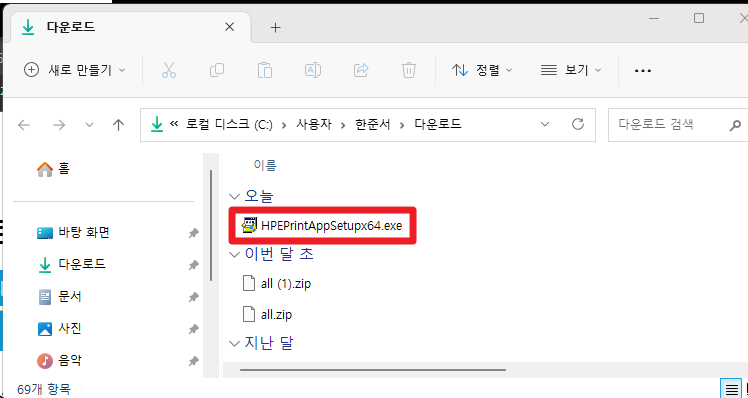Collapse the 이번 달 초 group
Viewport: 748px width, 398px height.
[x=234, y=254]
